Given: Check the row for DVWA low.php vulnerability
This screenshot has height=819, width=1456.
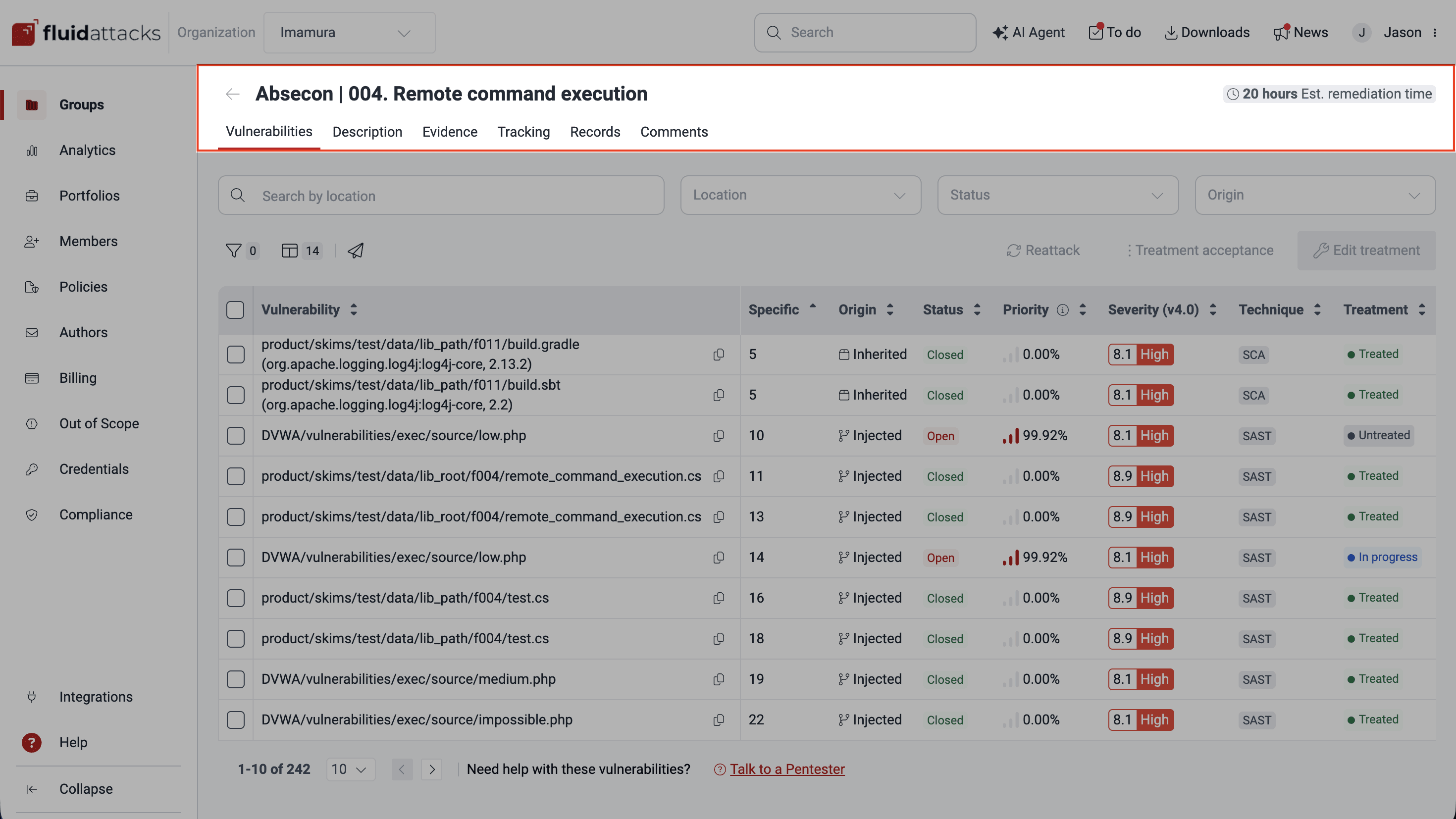Looking at the screenshot, I should point(235,435).
